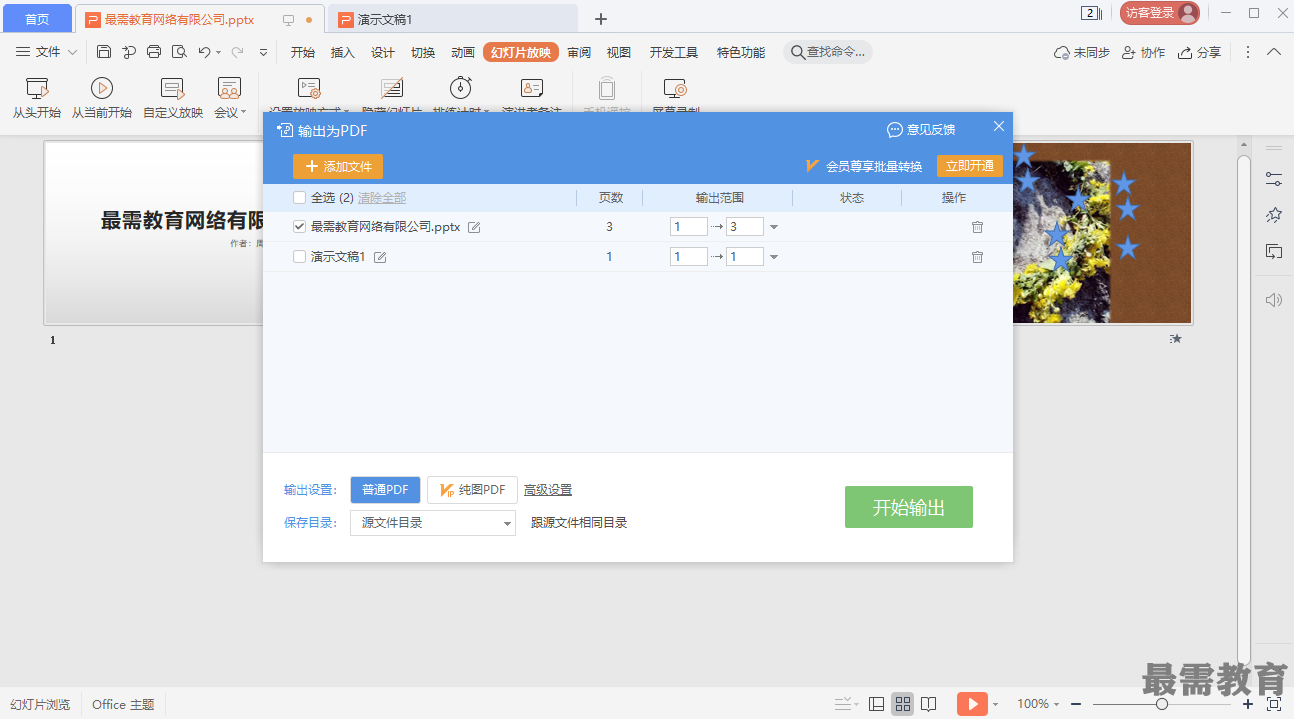The height and width of the screenshot is (719, 1294).
Task: Click the star animation icon in right sidebar
Action: [x=1273, y=215]
